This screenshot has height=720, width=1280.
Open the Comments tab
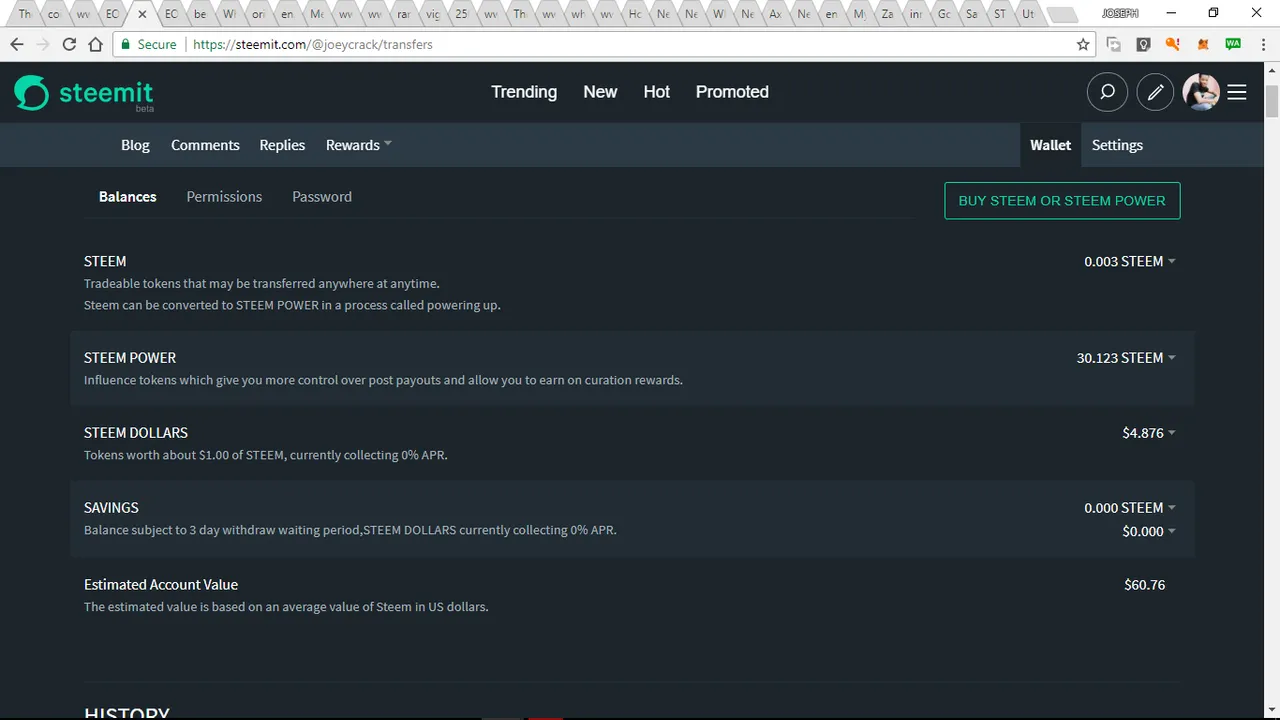click(x=205, y=145)
